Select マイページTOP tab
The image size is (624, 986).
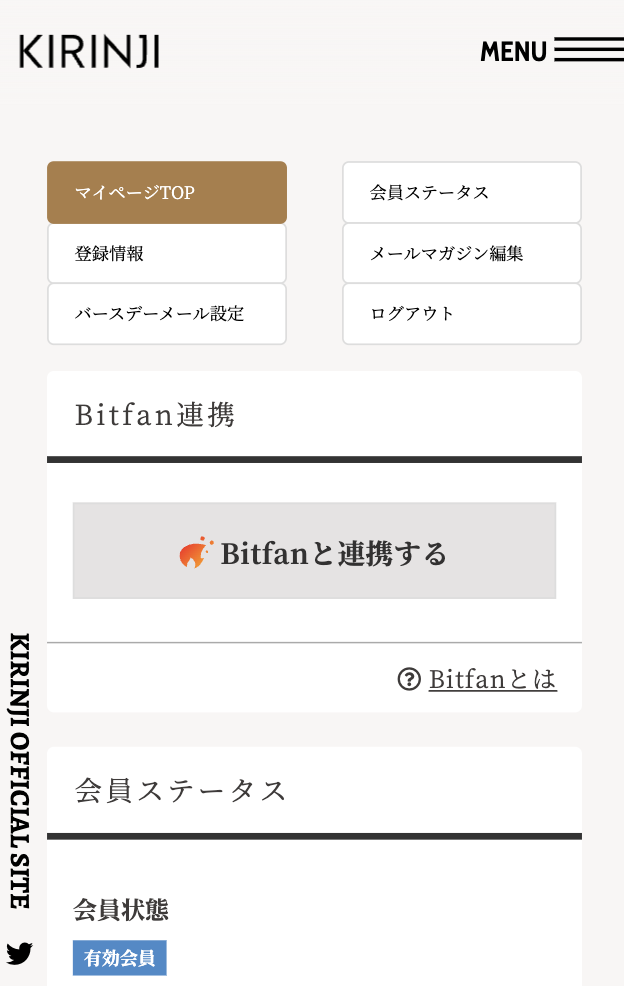(x=167, y=192)
